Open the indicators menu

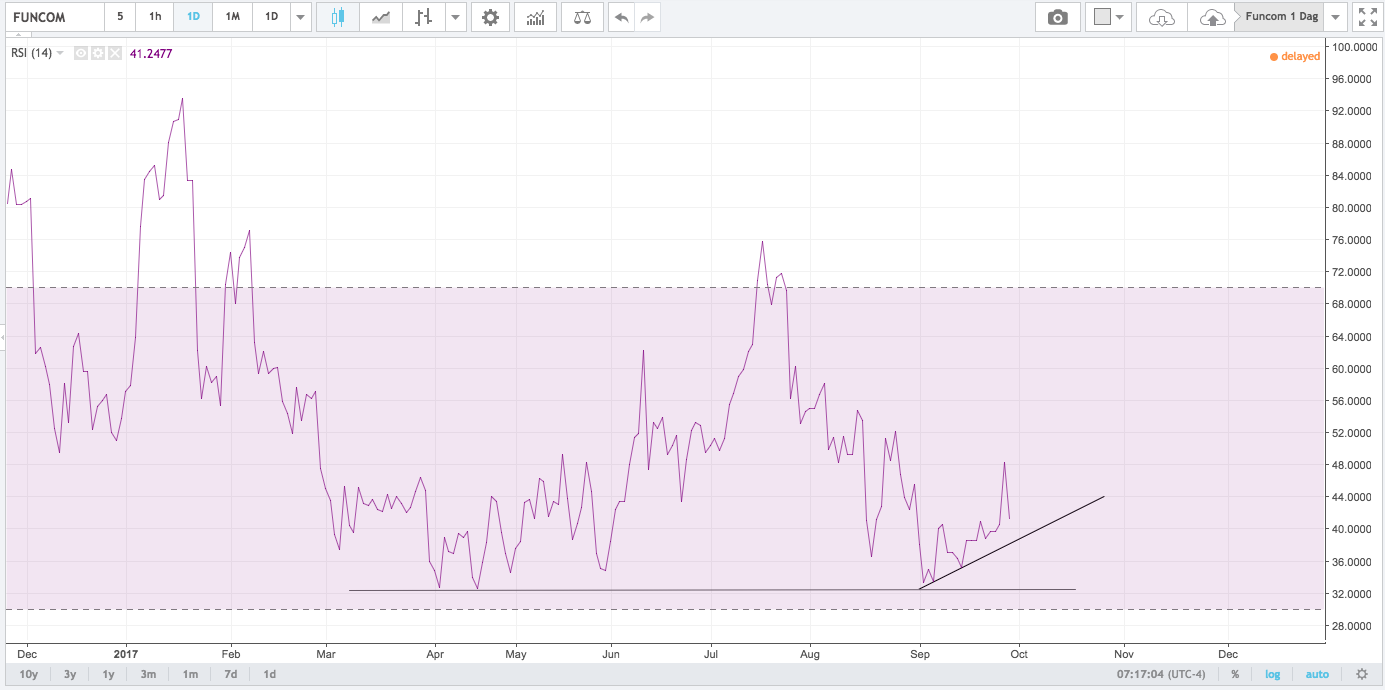[x=536, y=17]
